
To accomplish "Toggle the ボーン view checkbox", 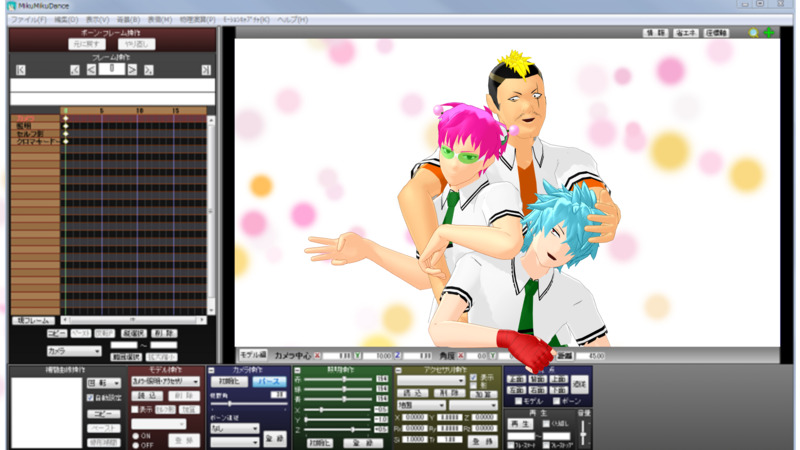I will point(557,401).
